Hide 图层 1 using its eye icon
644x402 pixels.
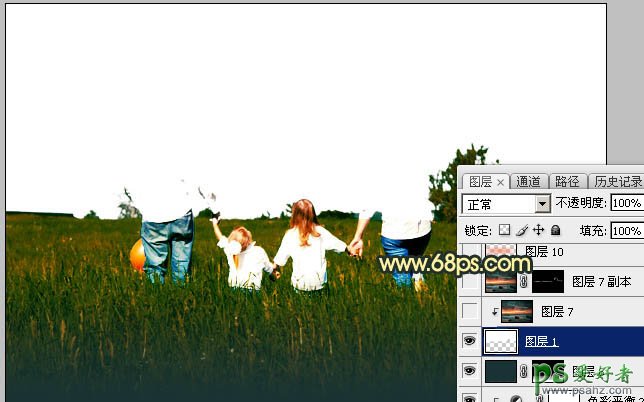coord(470,341)
